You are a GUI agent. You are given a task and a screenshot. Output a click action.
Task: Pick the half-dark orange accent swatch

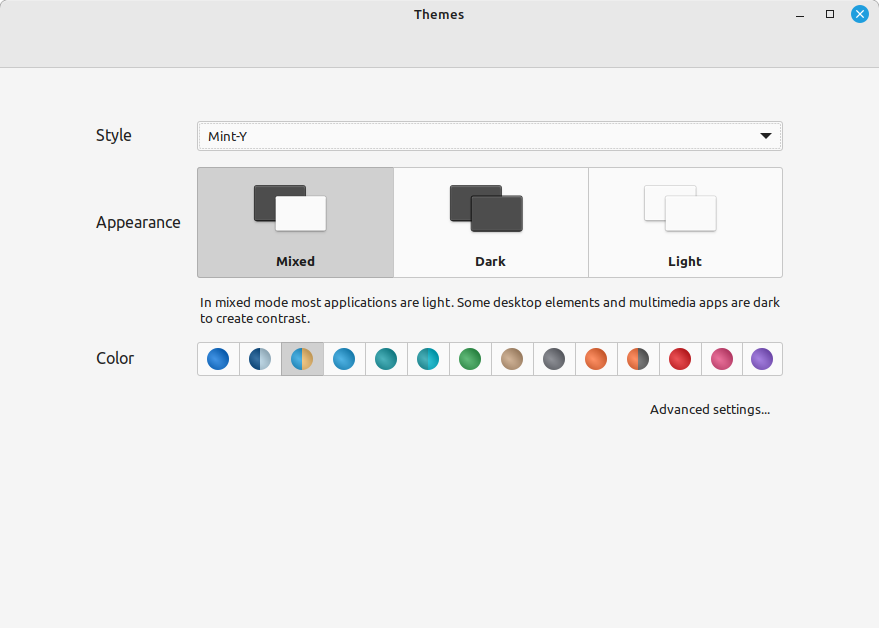tap(638, 359)
